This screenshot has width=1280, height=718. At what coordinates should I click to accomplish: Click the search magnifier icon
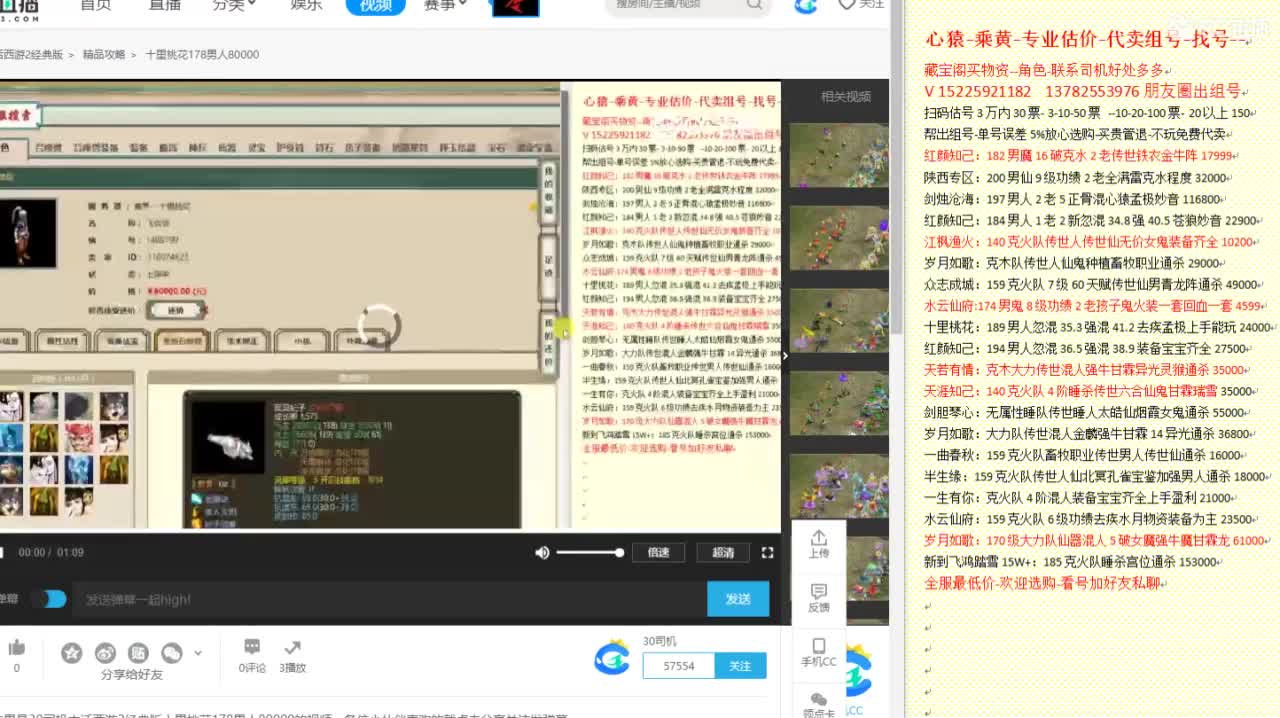pos(755,5)
